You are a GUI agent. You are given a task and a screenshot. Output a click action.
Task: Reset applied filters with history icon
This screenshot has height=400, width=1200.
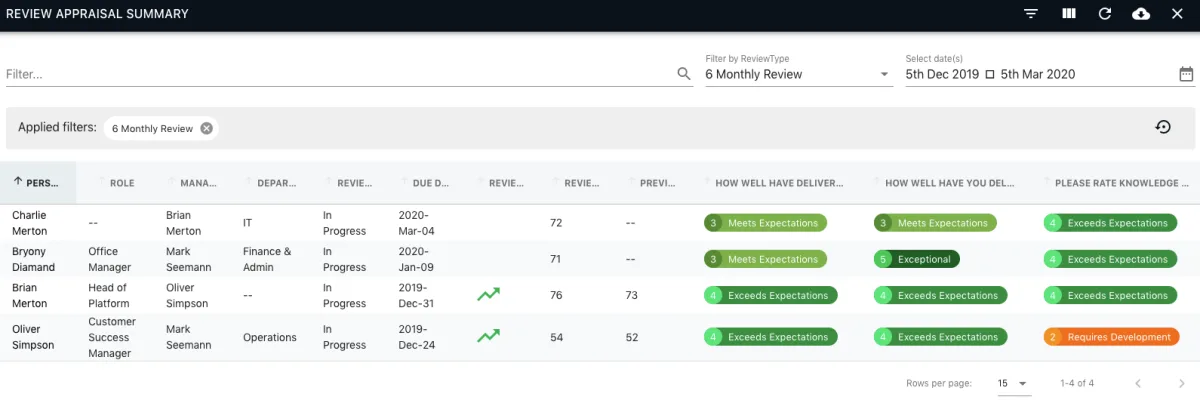tap(1163, 127)
